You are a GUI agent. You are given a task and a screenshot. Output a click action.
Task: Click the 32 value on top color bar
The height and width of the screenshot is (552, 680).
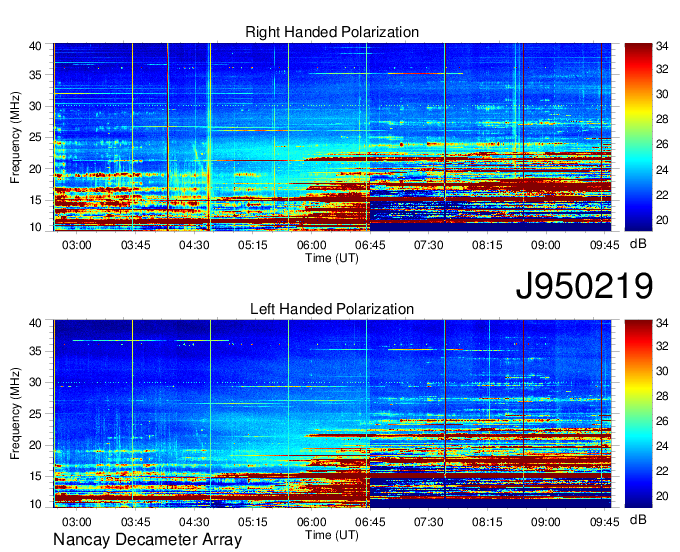(x=662, y=69)
